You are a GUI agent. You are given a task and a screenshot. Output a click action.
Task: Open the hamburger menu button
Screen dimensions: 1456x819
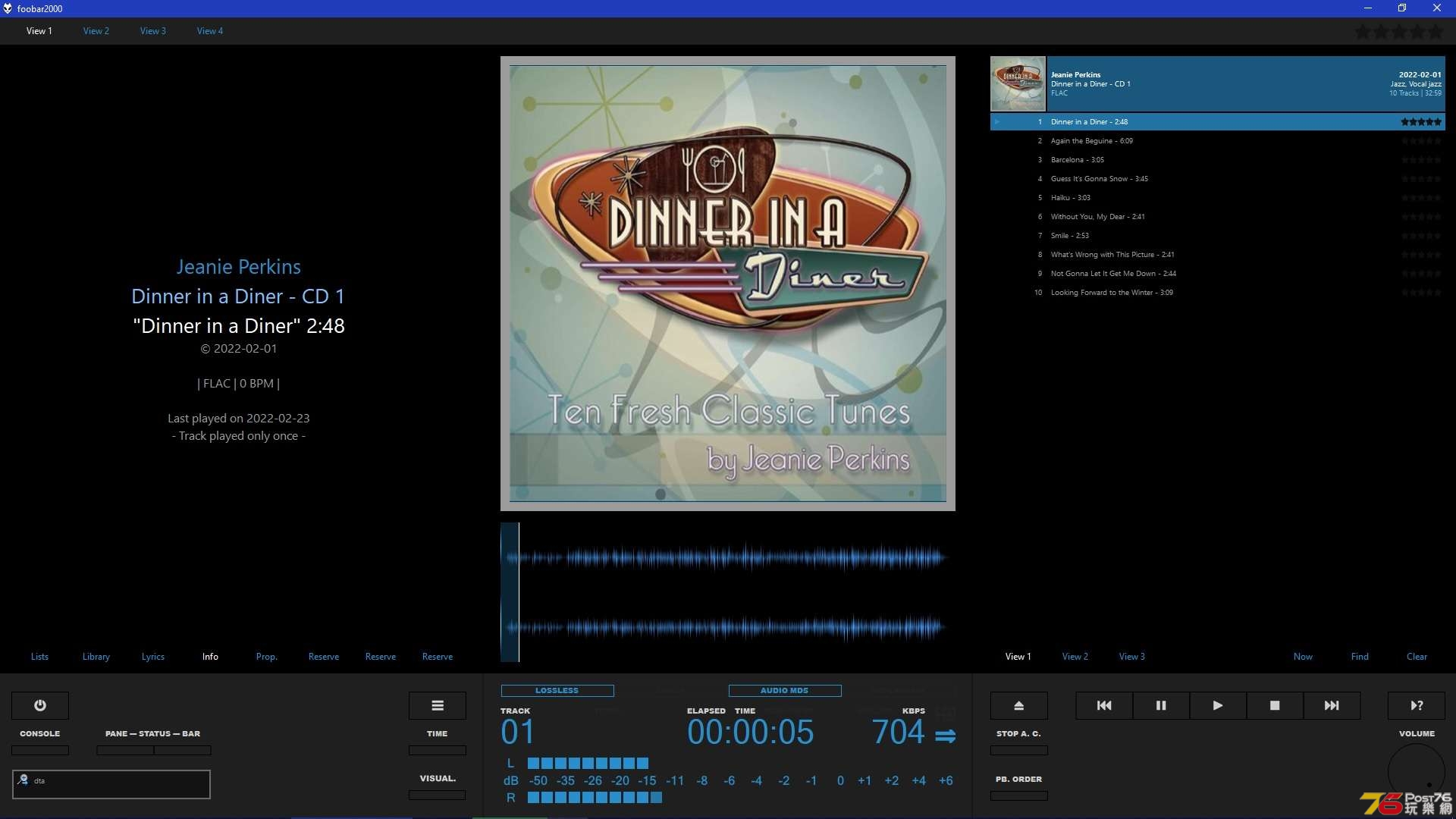(438, 705)
